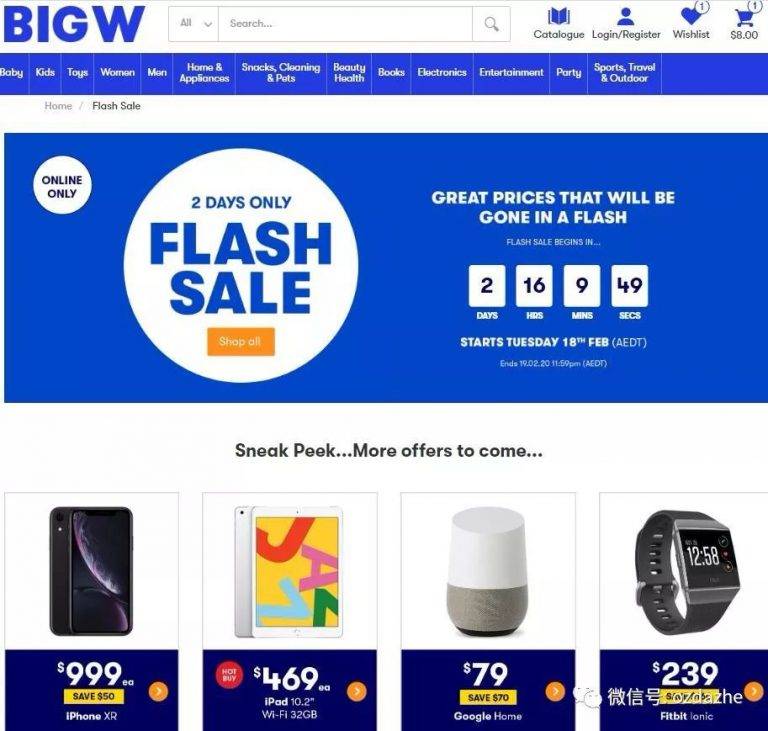Click inside the search input field
The image size is (768, 731).
tap(345, 24)
